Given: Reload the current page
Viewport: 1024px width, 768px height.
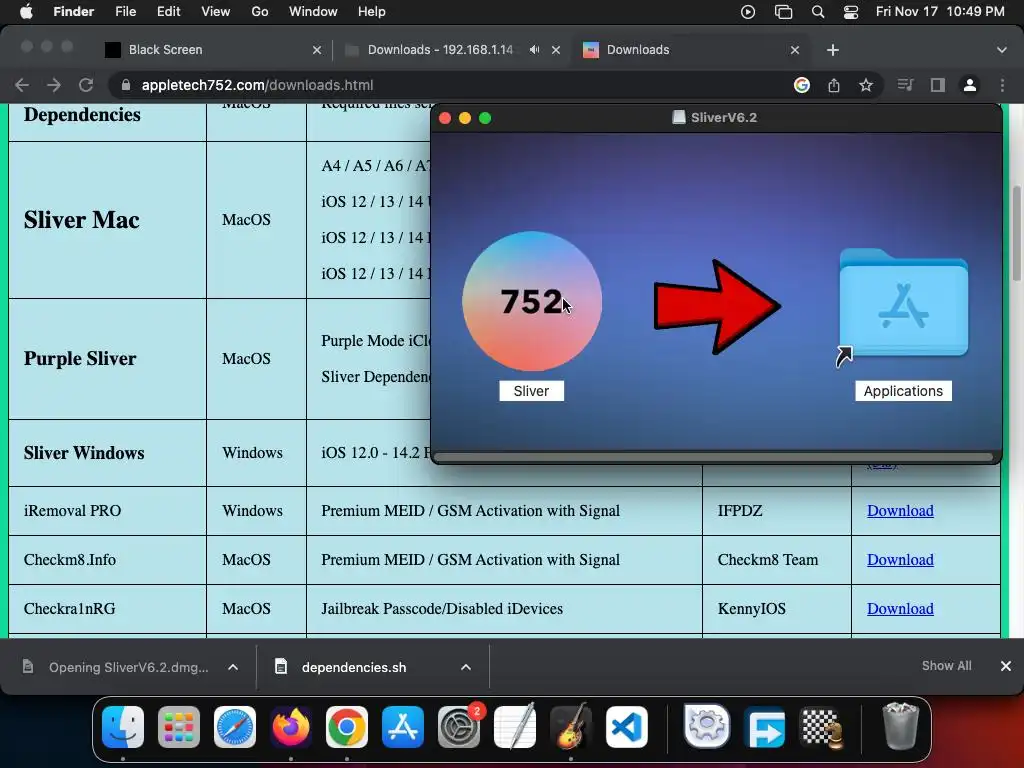Looking at the screenshot, I should click(x=86, y=85).
